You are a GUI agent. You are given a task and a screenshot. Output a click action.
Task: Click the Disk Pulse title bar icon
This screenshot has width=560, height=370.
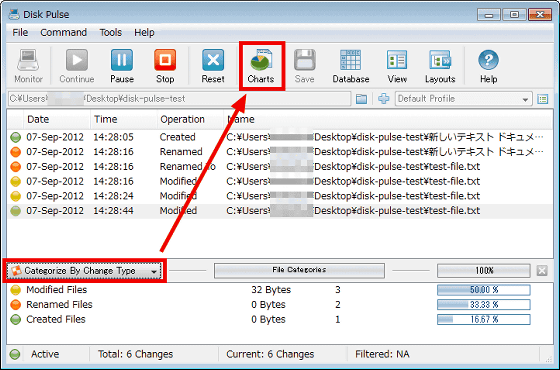point(14,14)
